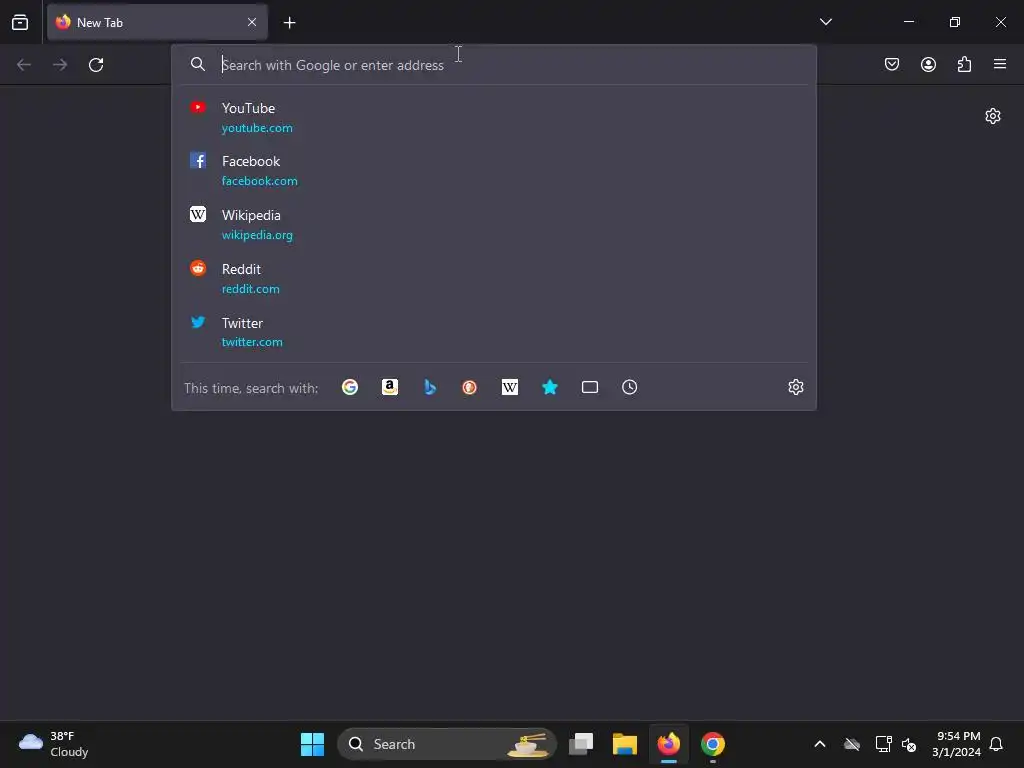The width and height of the screenshot is (1024, 768).
Task: Open the Extensions puzzle icon
Action: coord(964,64)
